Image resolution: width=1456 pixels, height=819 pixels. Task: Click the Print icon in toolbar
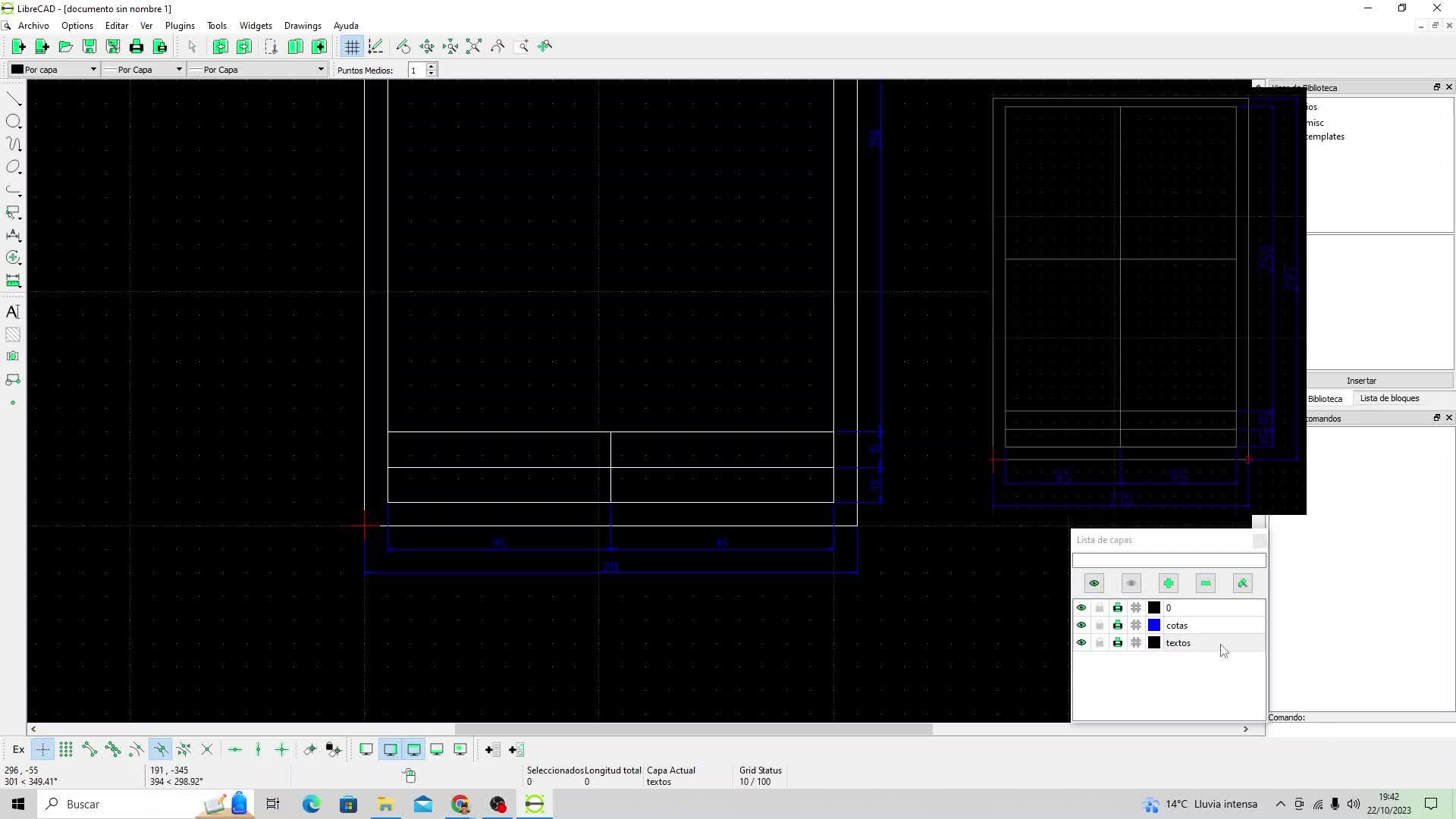coord(136,47)
